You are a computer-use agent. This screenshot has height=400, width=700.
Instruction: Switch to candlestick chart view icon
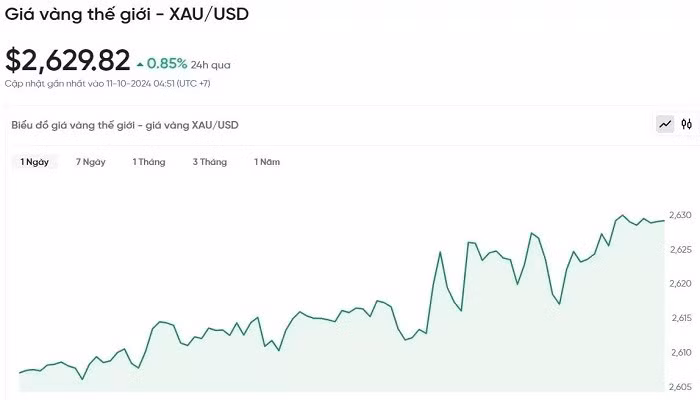(x=687, y=124)
